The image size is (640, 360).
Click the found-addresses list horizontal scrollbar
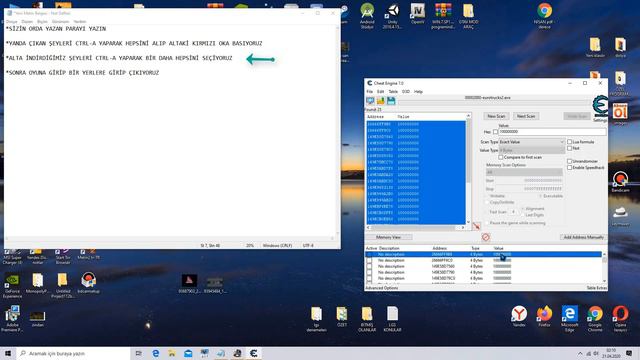click(x=416, y=227)
